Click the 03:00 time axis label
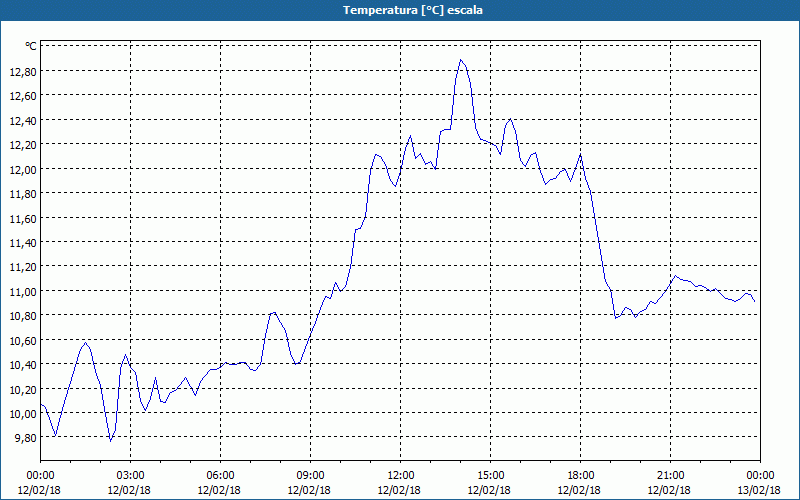The width and height of the screenshot is (800, 500). click(130, 476)
